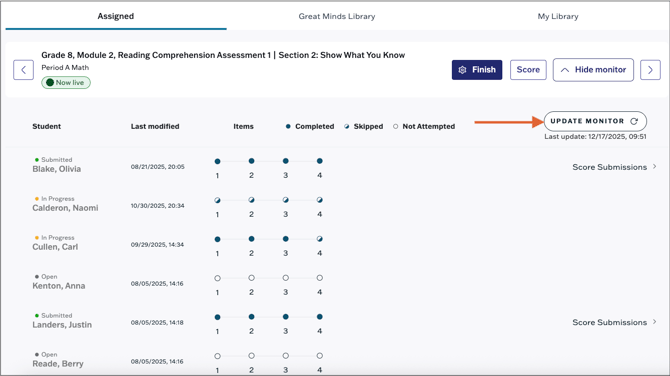Open Score Submissions for Olivia Blake
Screen dimensions: 670x376
coord(614,167)
